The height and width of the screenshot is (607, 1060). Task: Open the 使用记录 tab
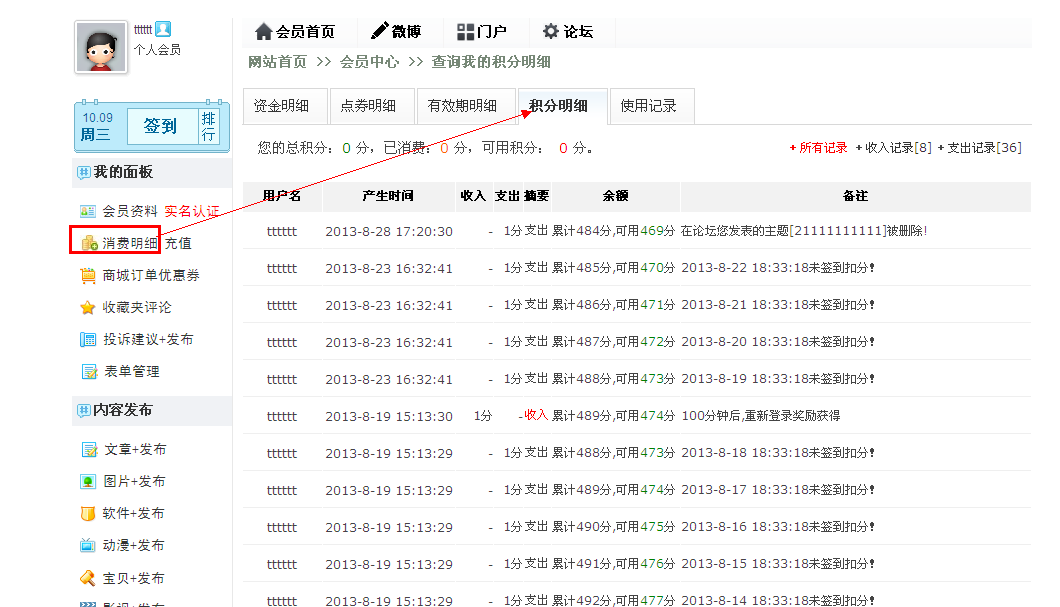coord(648,106)
